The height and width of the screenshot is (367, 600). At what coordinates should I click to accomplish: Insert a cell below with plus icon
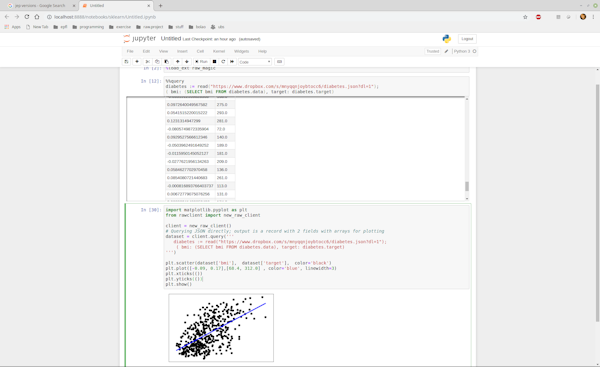pyautogui.click(x=137, y=62)
